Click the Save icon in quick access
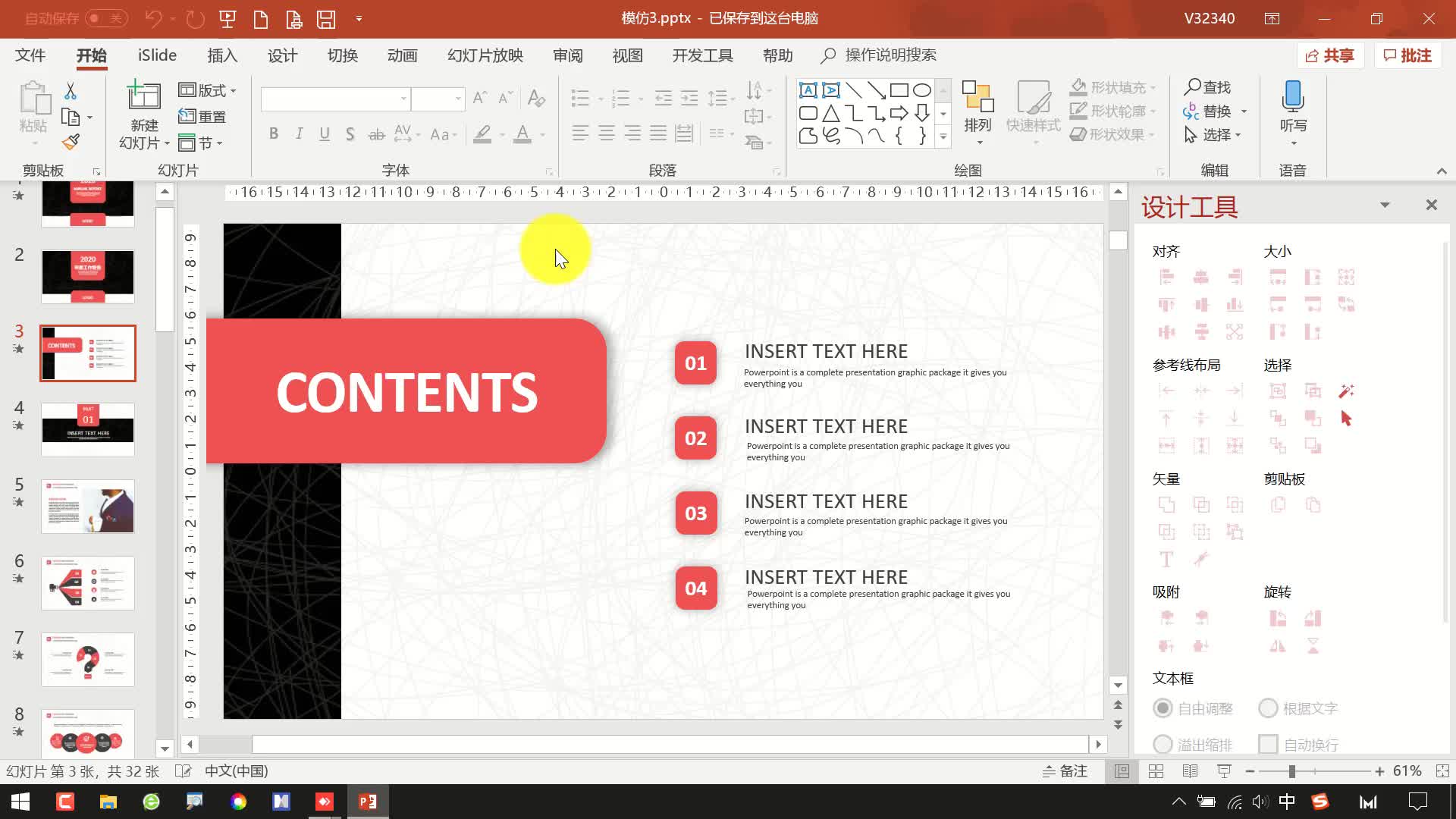Viewport: 1456px width, 819px height. pyautogui.click(x=326, y=19)
